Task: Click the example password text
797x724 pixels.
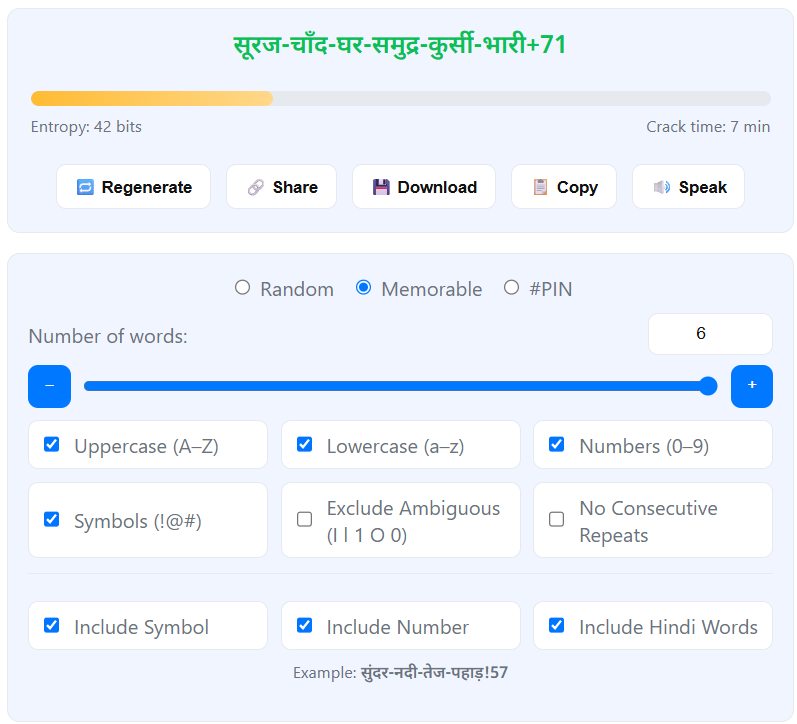Action: [434, 673]
